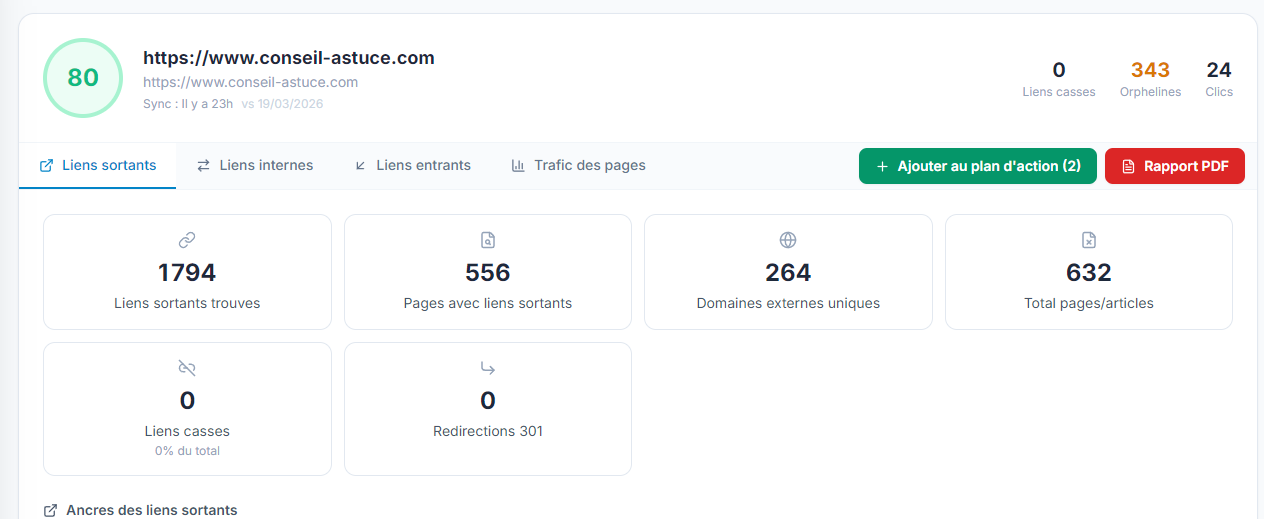Viewport: 1264px width, 519px height.
Task: Click the 343 Orphelines stat
Action: pos(1150,79)
